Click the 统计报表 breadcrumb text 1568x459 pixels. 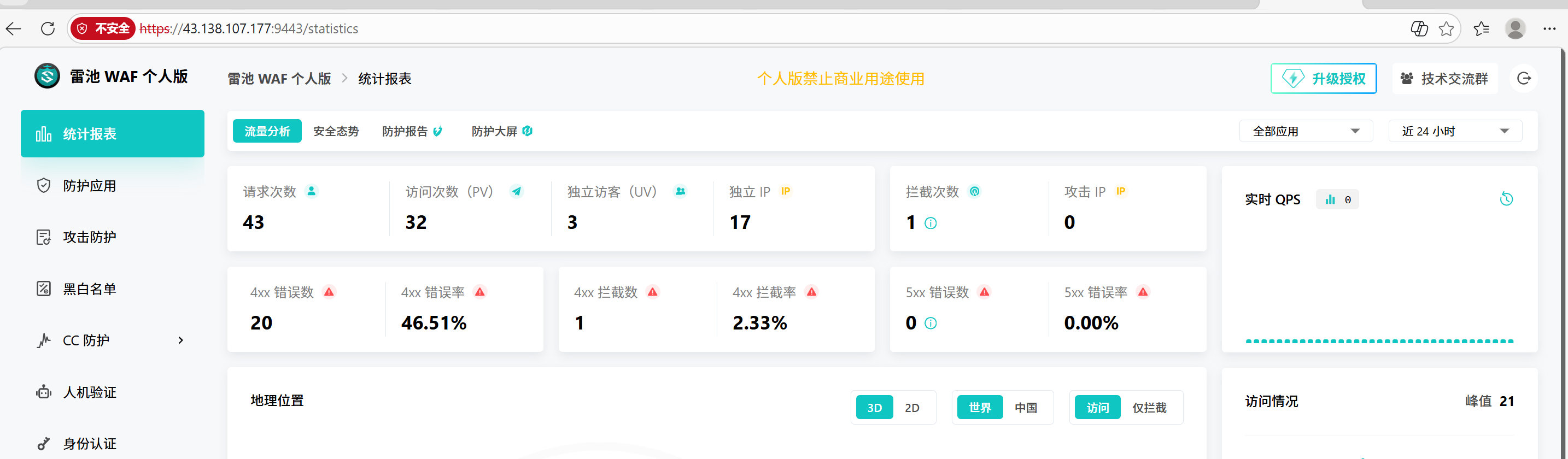[385, 79]
